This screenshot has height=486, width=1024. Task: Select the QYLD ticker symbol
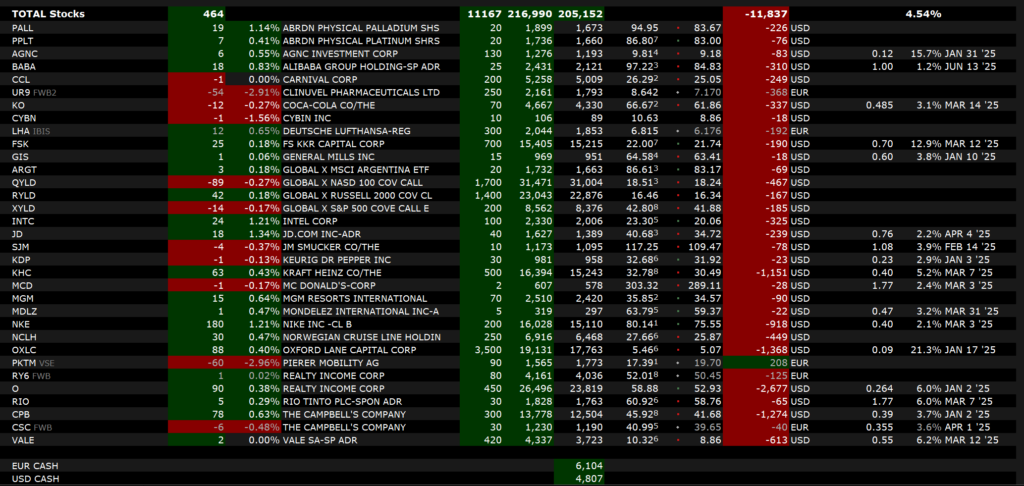[x=24, y=182]
